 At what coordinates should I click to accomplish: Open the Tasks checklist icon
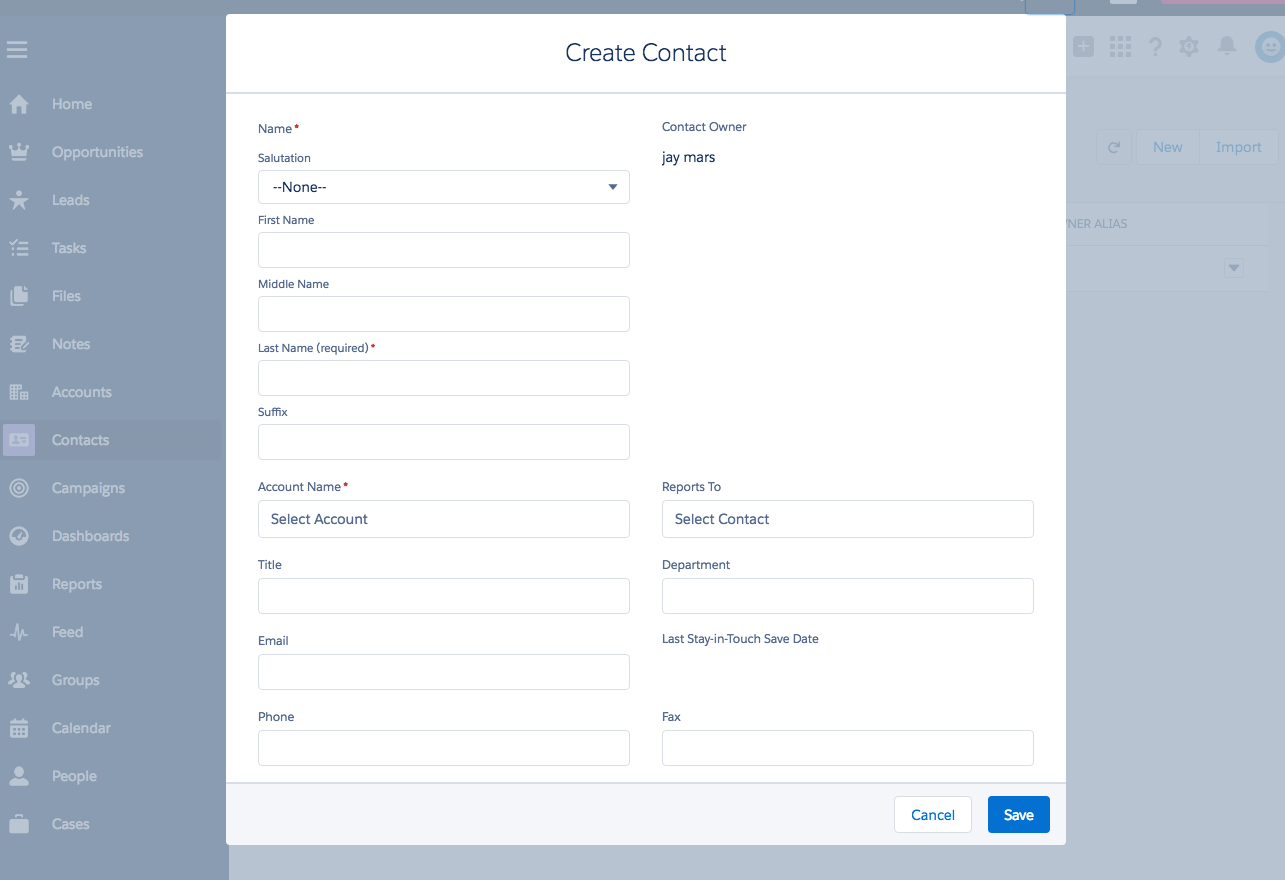(x=19, y=248)
